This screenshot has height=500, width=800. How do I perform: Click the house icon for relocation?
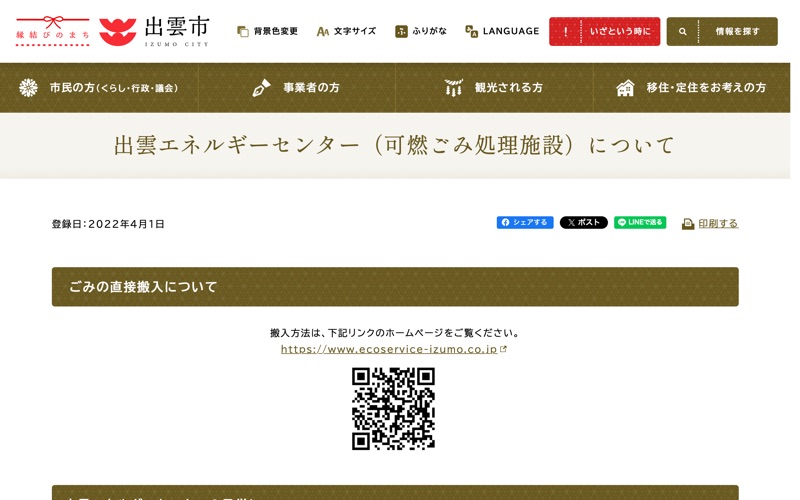click(x=625, y=88)
